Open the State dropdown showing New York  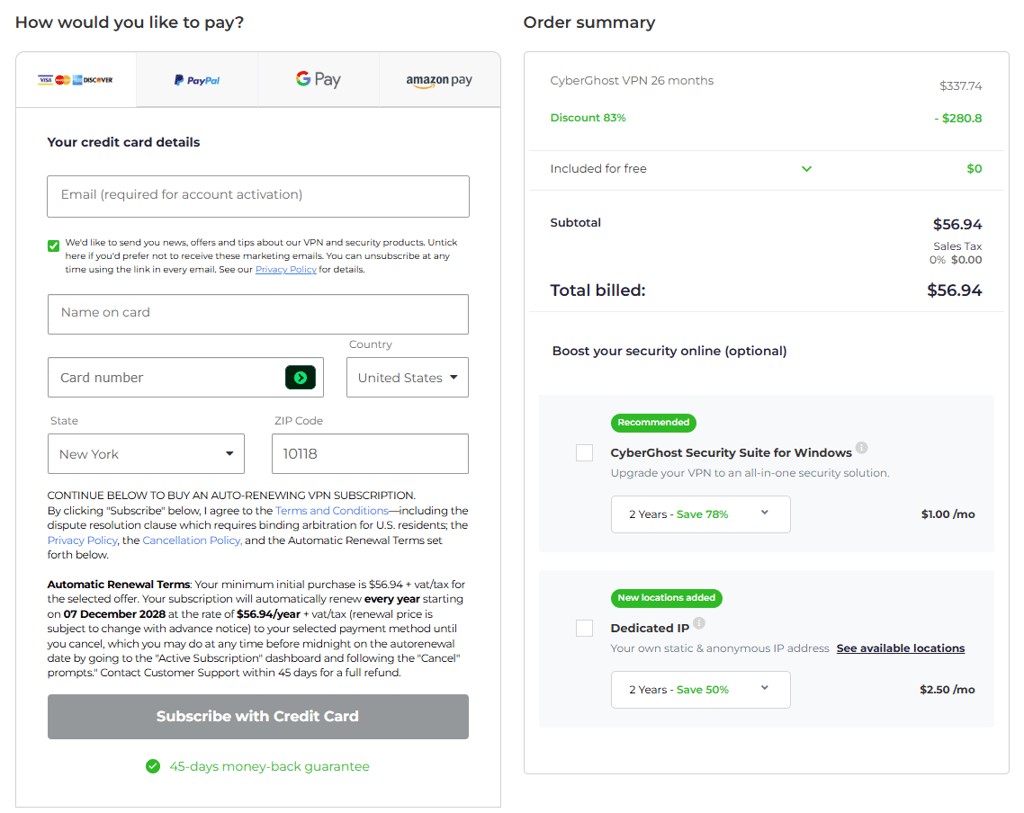coord(146,454)
